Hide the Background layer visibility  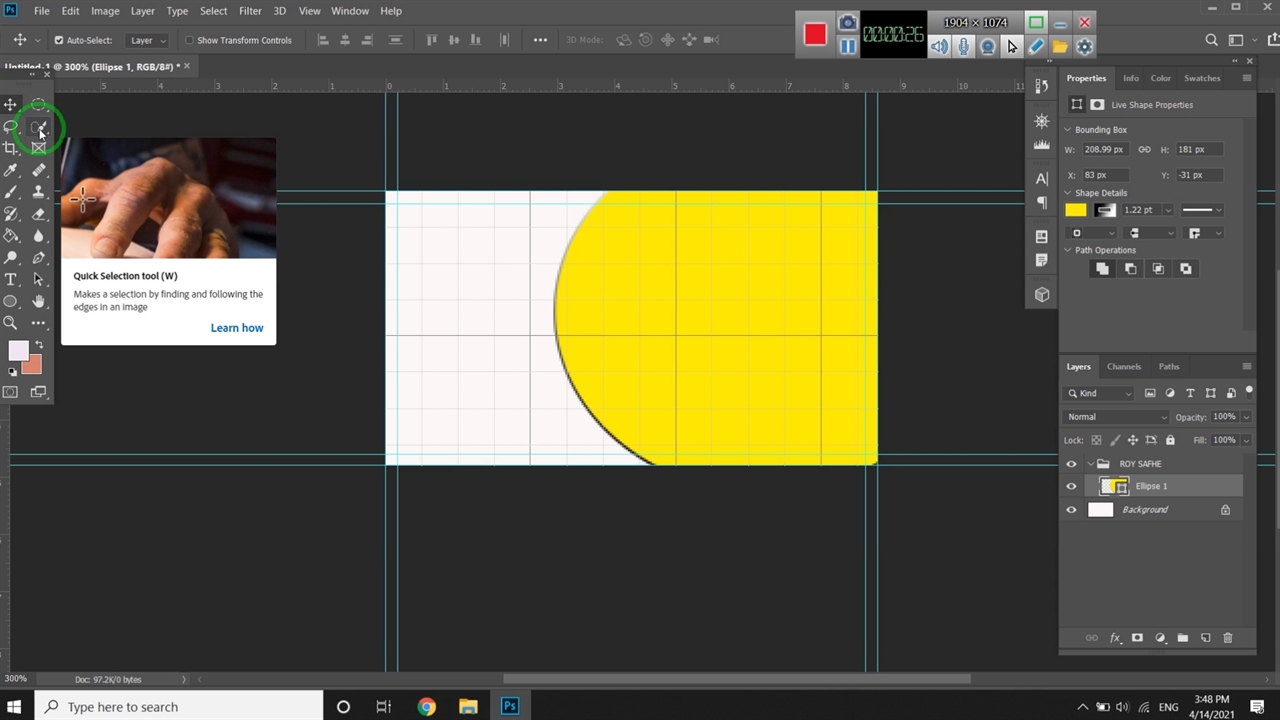(1071, 510)
